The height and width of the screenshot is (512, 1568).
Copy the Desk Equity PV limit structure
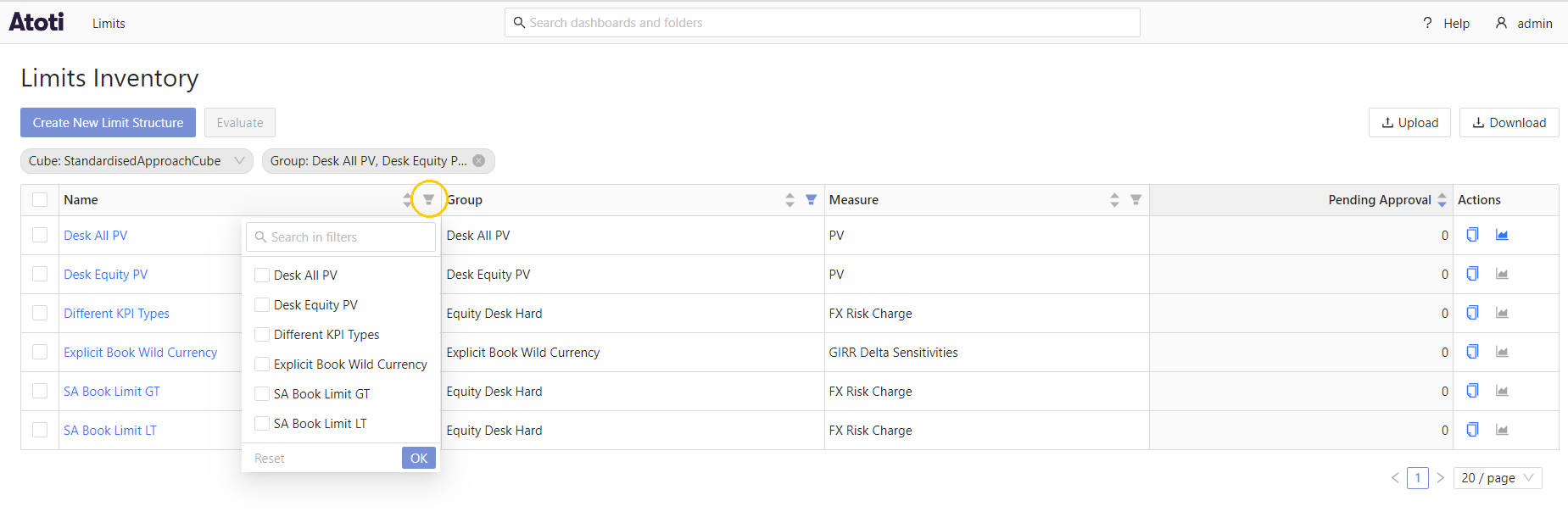tap(1472, 274)
